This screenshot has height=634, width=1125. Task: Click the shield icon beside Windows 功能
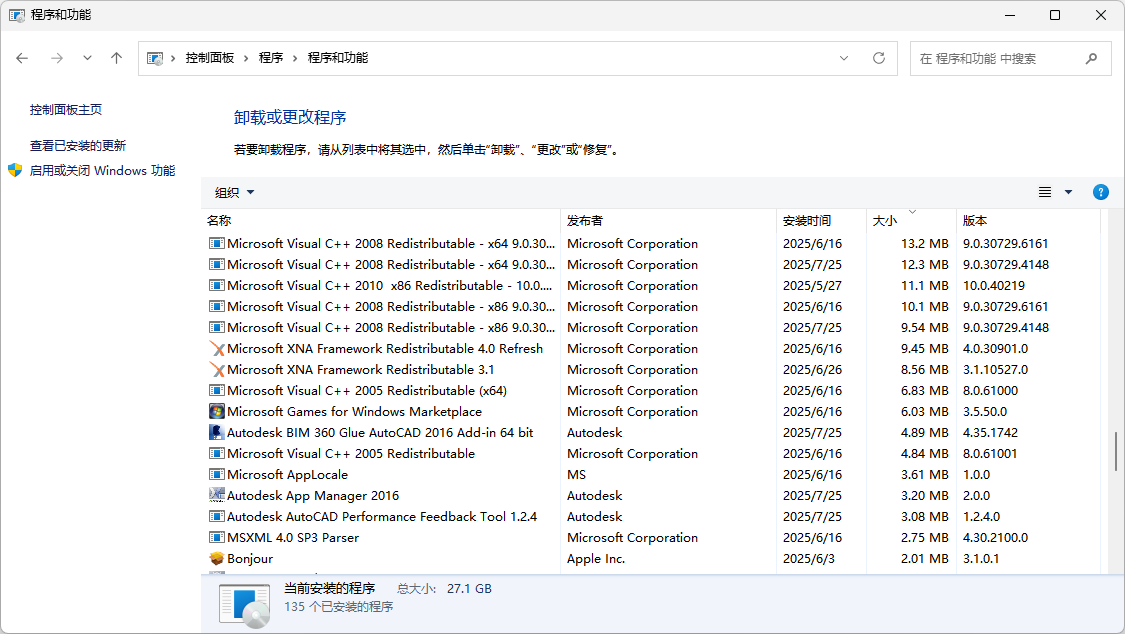point(15,171)
